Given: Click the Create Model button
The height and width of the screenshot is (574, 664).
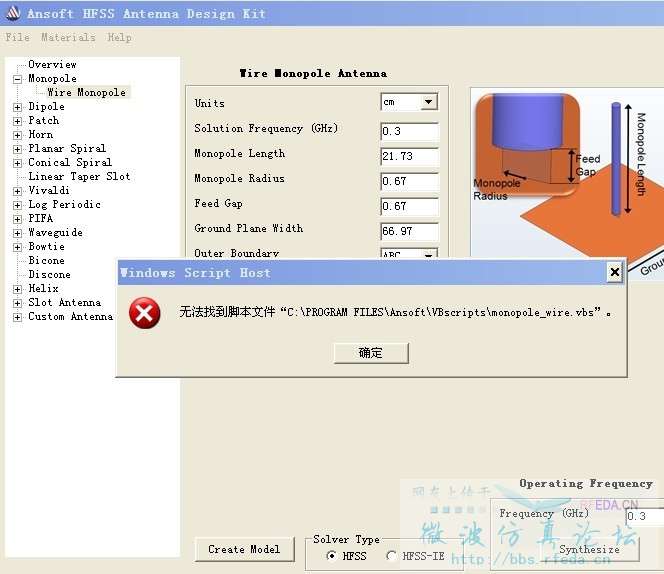Looking at the screenshot, I should coord(244,549).
